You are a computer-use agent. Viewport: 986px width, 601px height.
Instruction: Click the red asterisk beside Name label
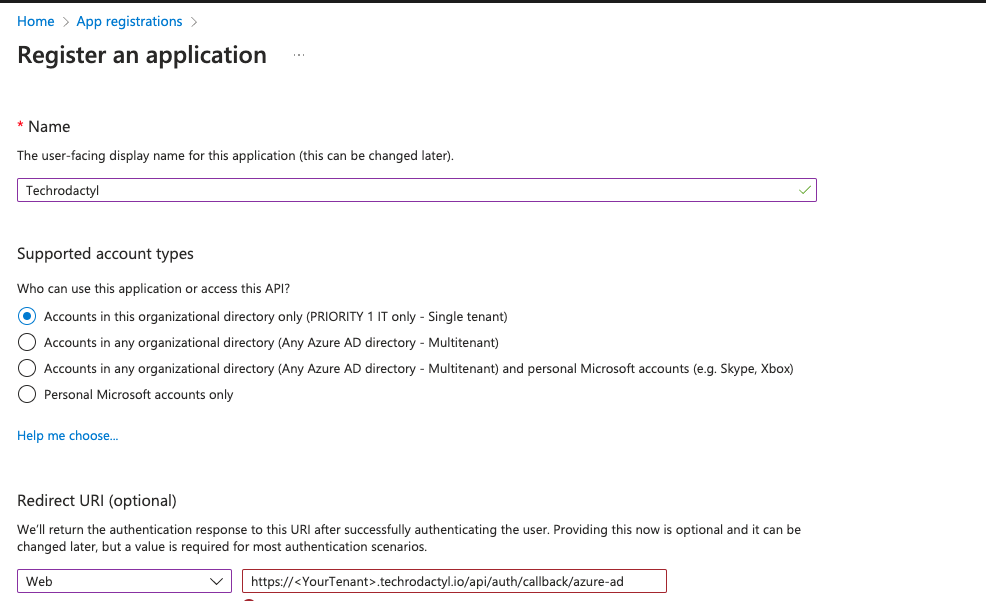point(19,126)
